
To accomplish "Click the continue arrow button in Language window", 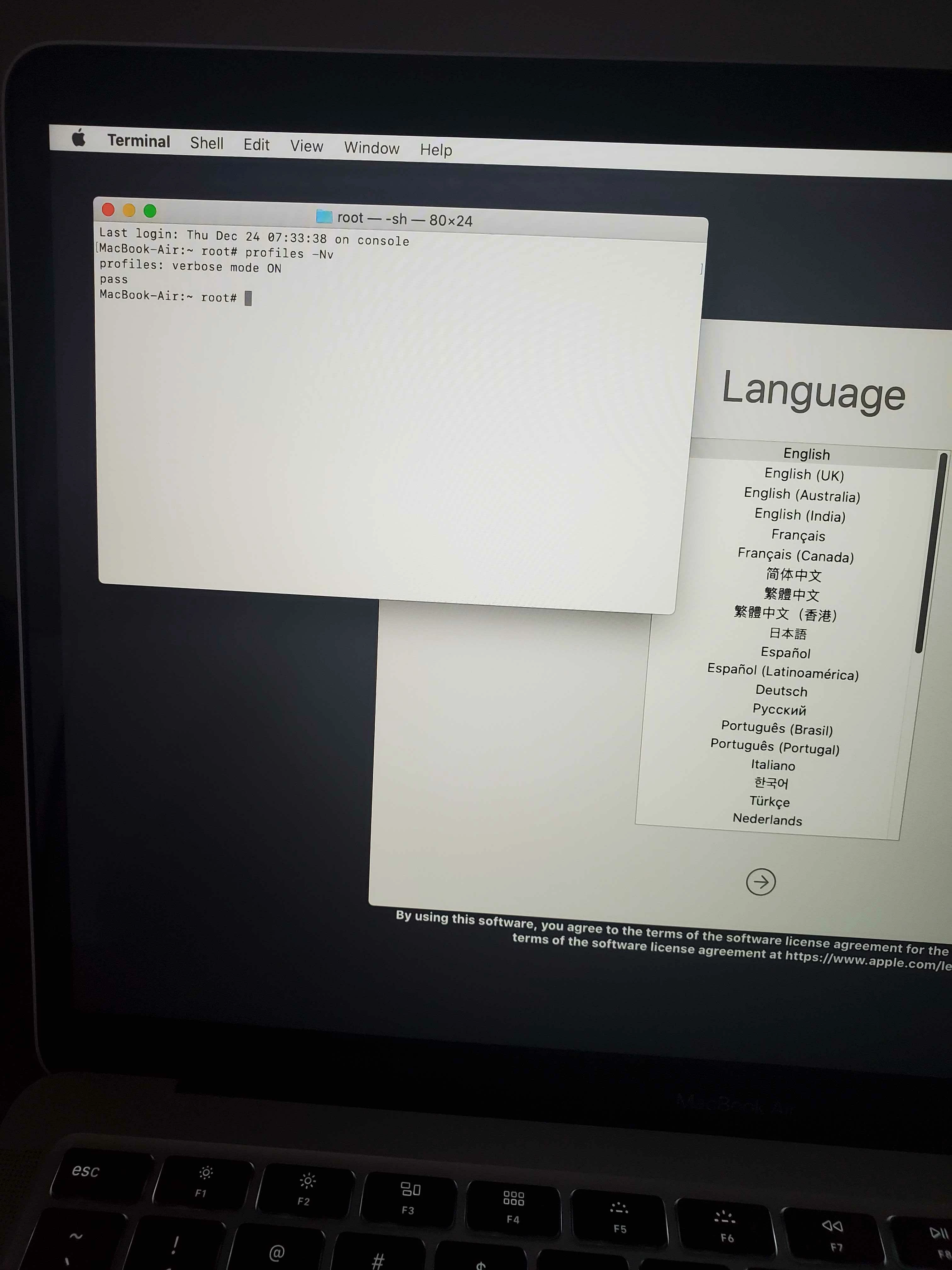I will click(x=761, y=882).
